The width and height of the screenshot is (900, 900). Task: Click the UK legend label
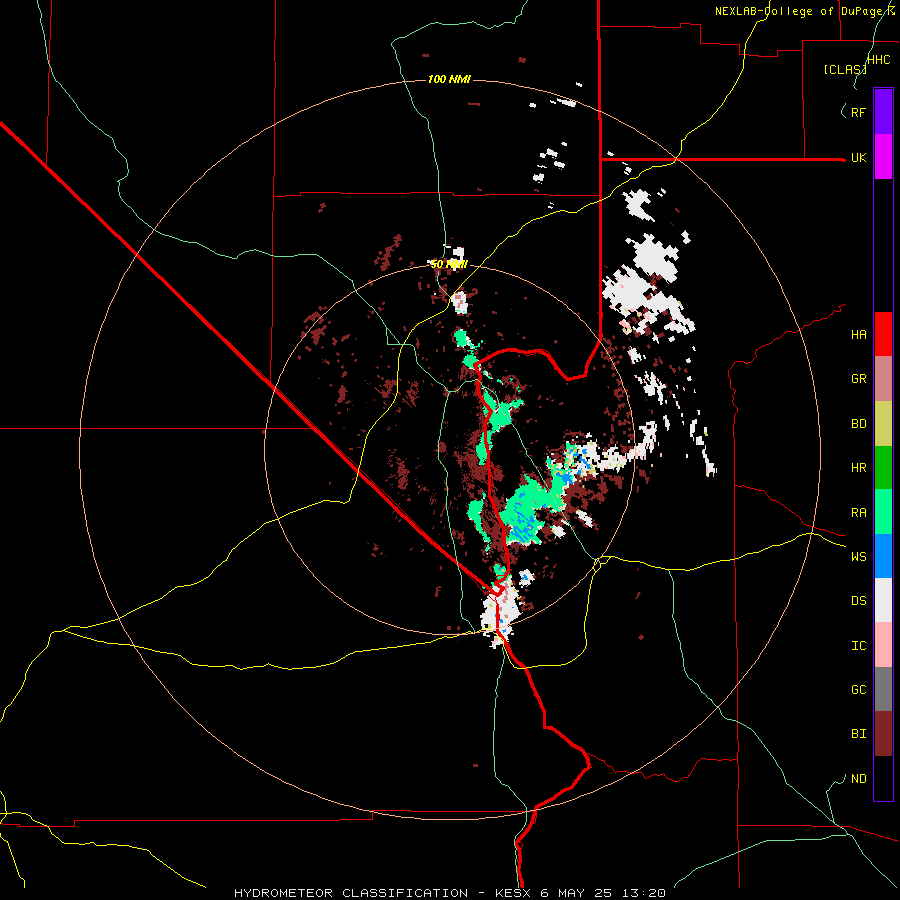click(x=858, y=158)
